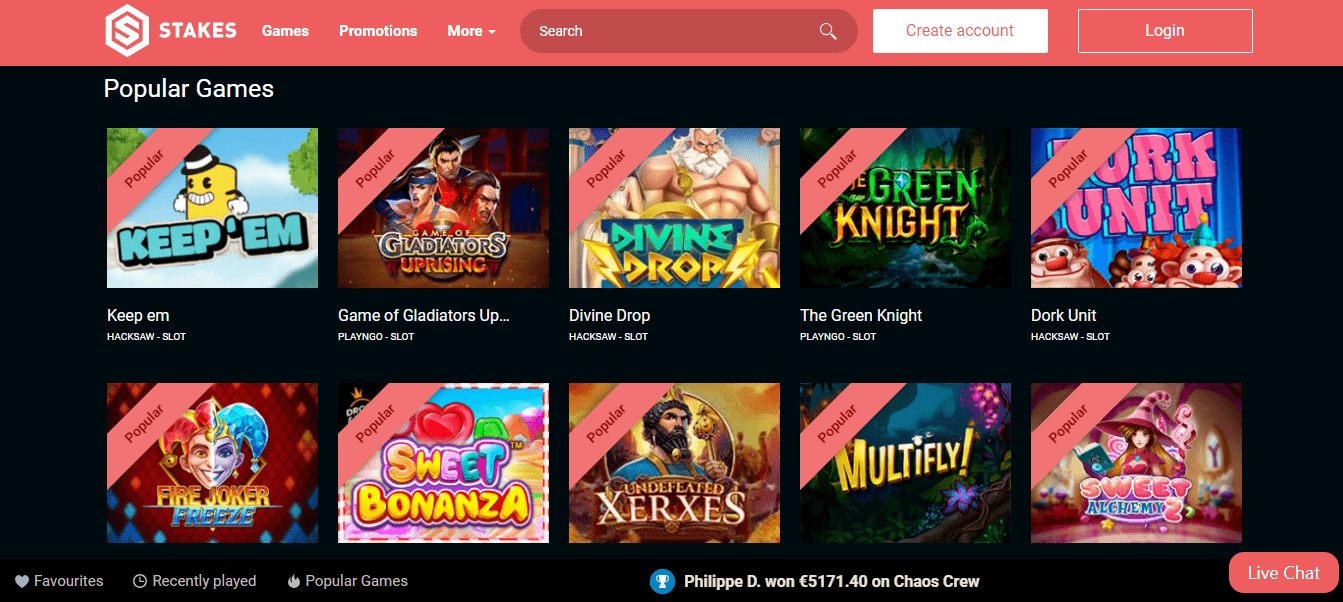Open the Keep em game thumbnail

[212, 208]
